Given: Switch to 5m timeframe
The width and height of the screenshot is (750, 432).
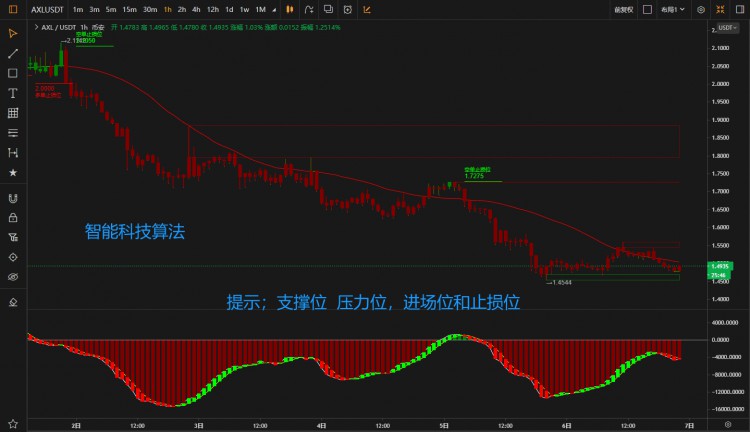Looking at the screenshot, I should tap(111, 10).
